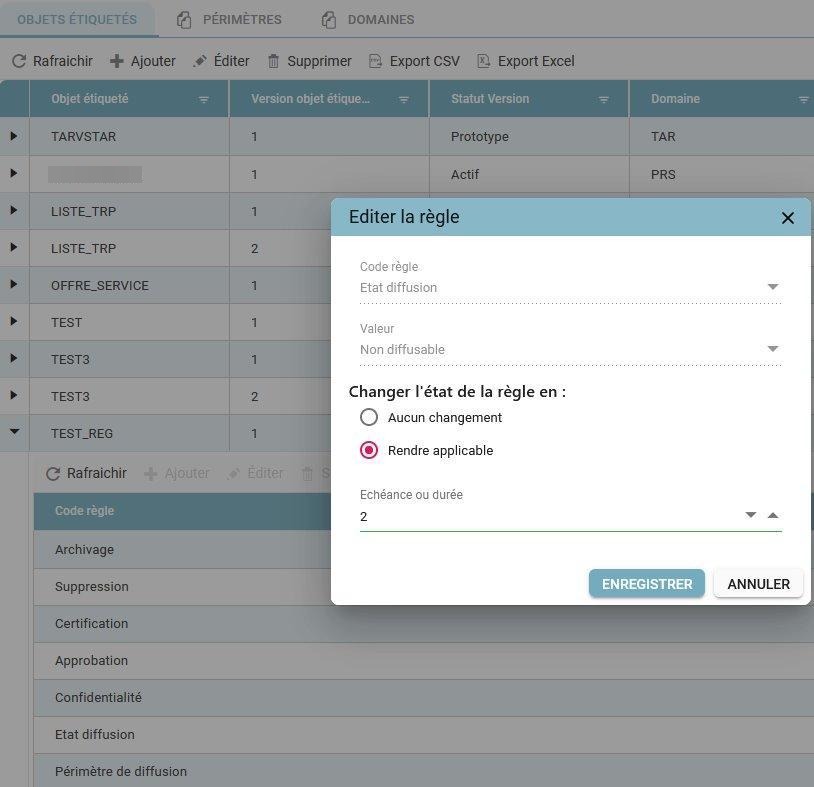Viewport: 814px width, 787px height.
Task: Click the DOMAINES tab icon
Action: [x=328, y=20]
